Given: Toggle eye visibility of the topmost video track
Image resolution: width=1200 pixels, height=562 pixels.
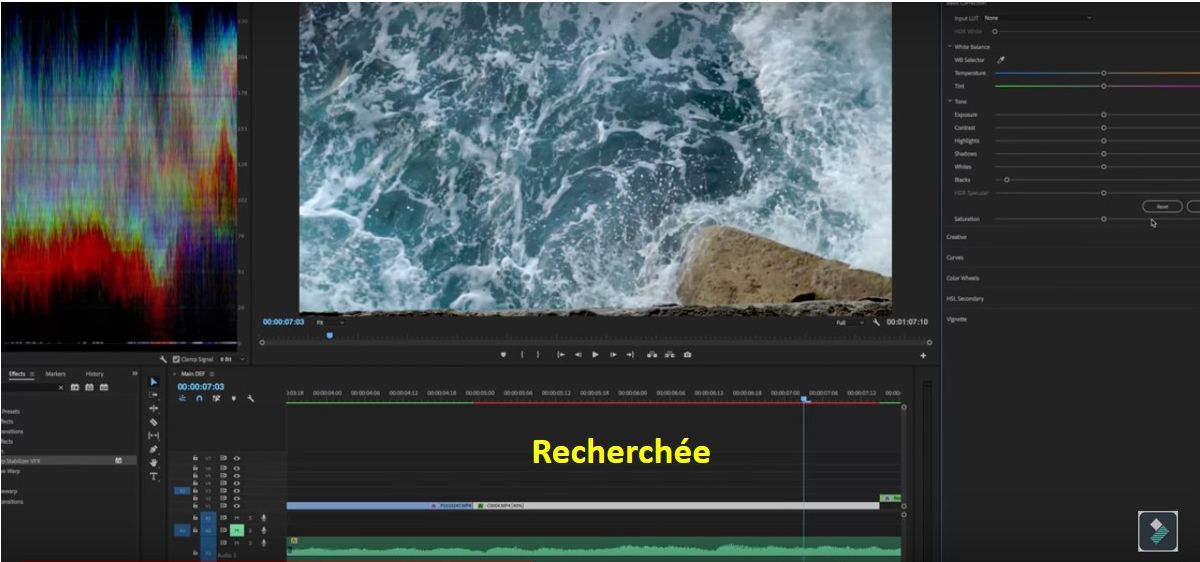Looking at the screenshot, I should point(237,458).
